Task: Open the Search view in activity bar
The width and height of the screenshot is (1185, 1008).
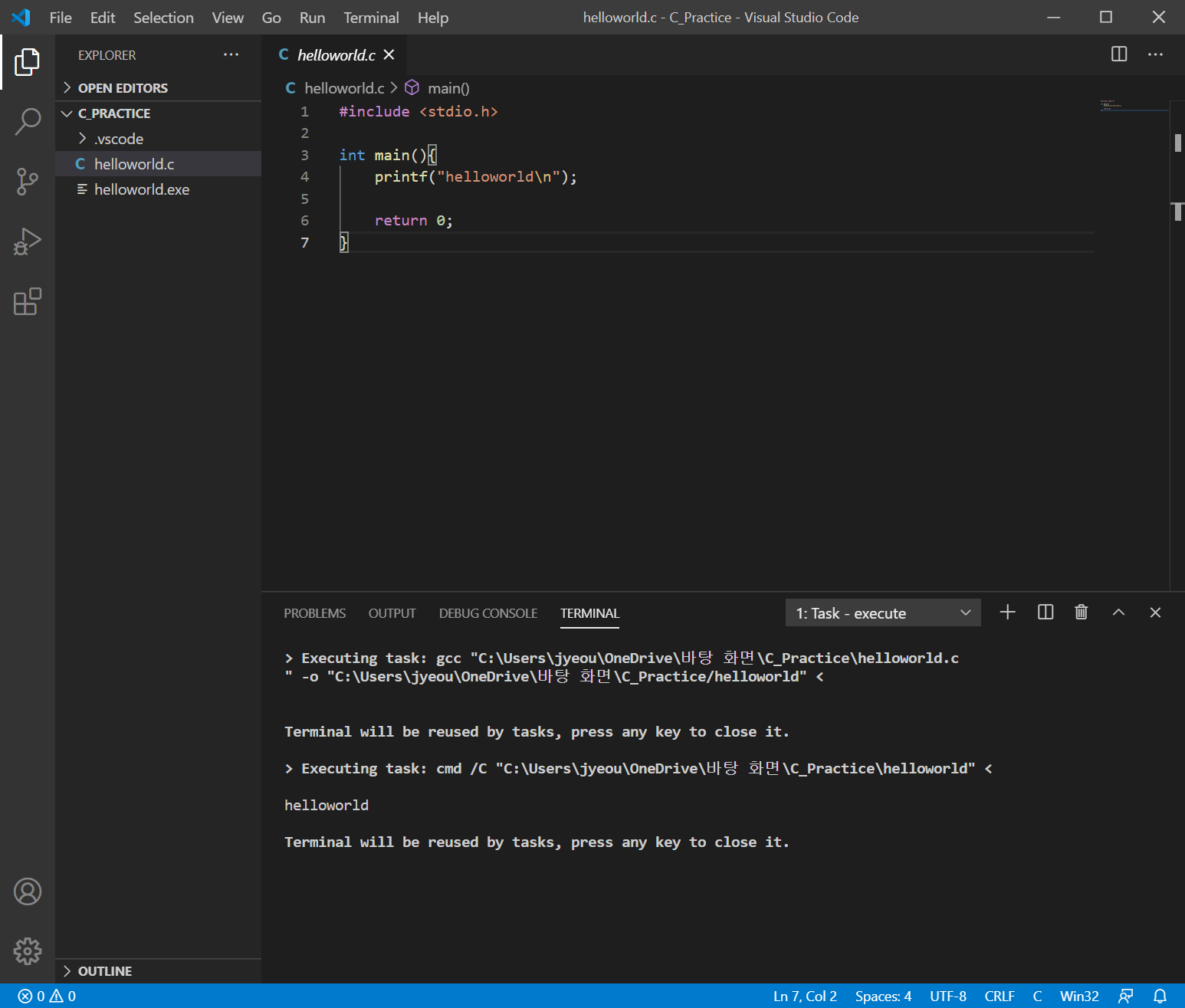Action: (x=28, y=122)
